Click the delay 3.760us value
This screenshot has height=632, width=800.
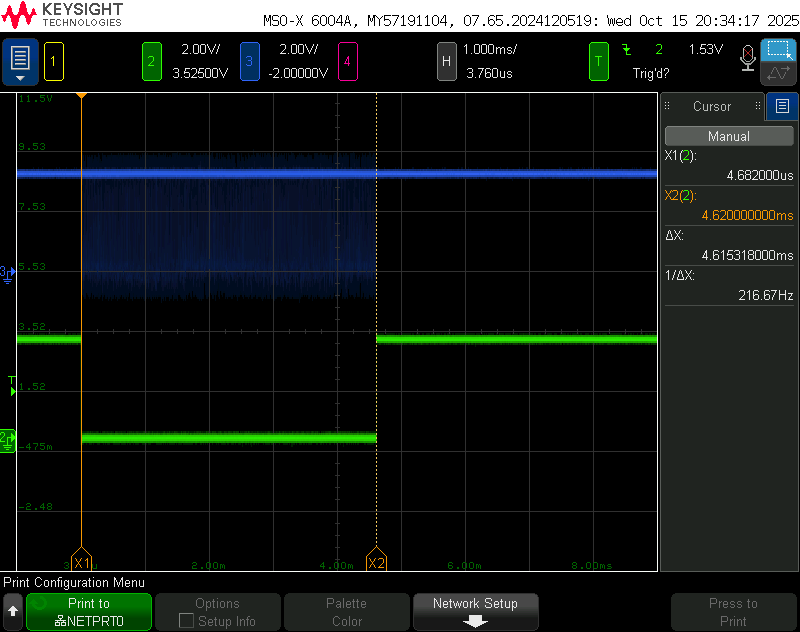(x=489, y=73)
